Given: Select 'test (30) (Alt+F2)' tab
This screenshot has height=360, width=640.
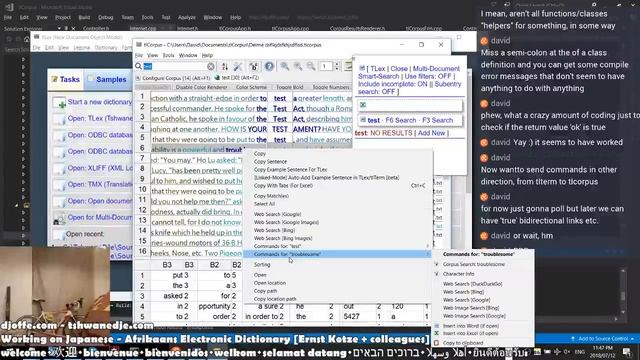Looking at the screenshot, I should tap(237, 78).
